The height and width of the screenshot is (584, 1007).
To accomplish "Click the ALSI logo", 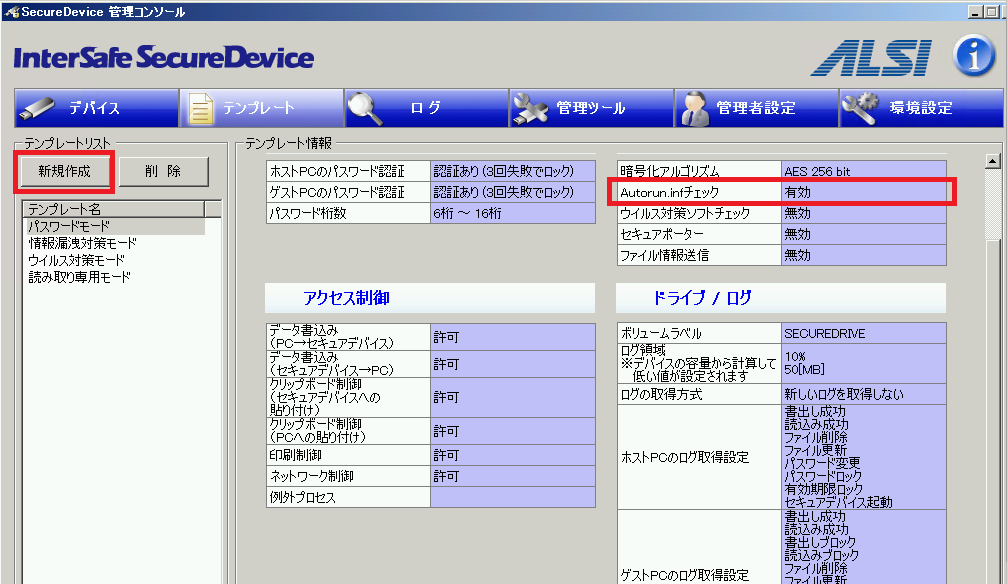I will (x=871, y=58).
